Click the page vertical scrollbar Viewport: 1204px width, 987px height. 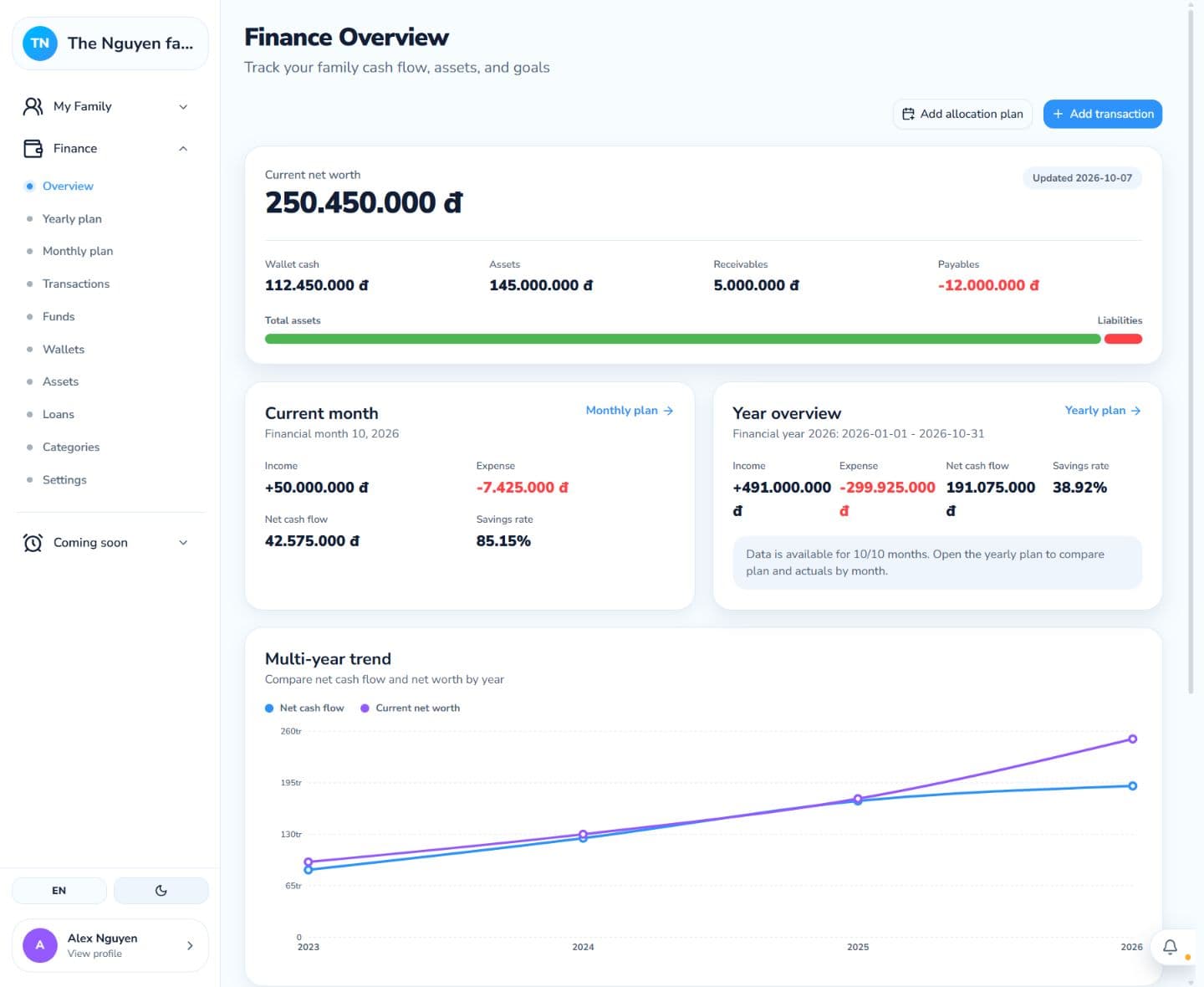(x=1191, y=351)
